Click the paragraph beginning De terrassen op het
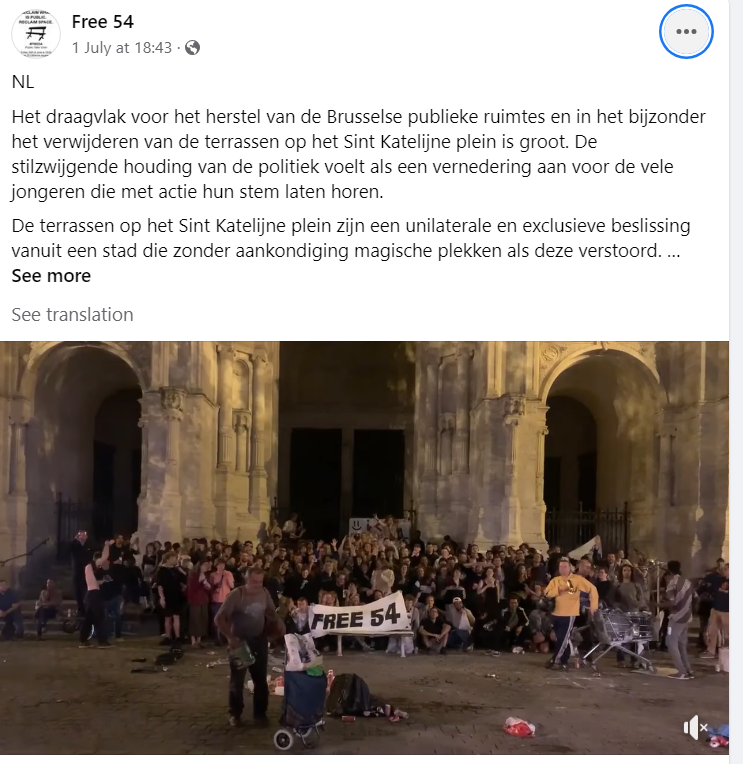 tap(351, 238)
